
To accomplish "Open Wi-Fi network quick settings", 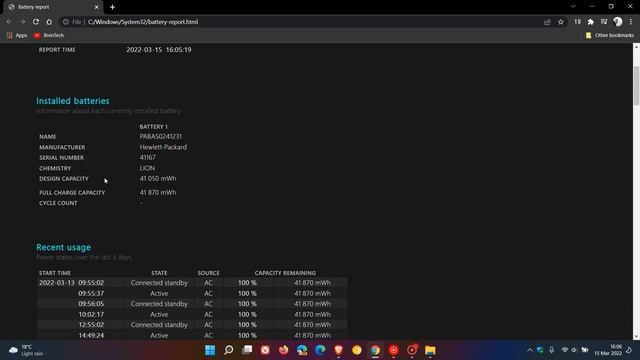I will pos(565,350).
